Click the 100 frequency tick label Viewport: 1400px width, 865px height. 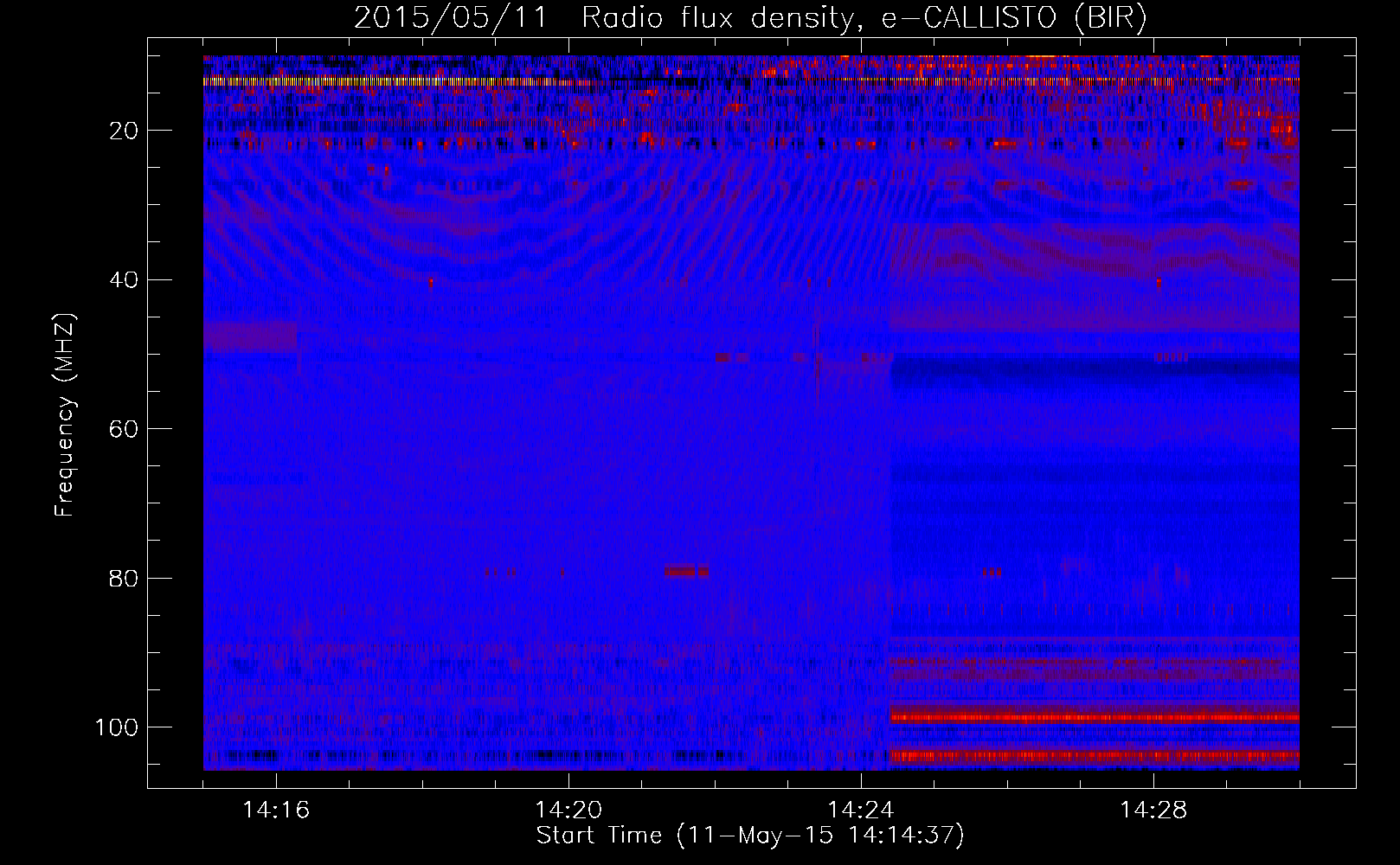coord(117,727)
